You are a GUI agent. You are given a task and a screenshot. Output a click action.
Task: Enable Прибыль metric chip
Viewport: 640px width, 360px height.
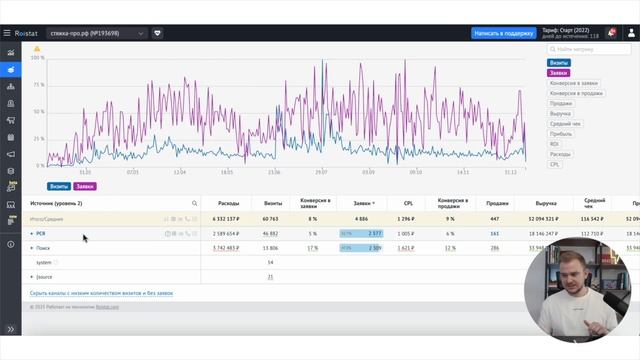[560, 134]
